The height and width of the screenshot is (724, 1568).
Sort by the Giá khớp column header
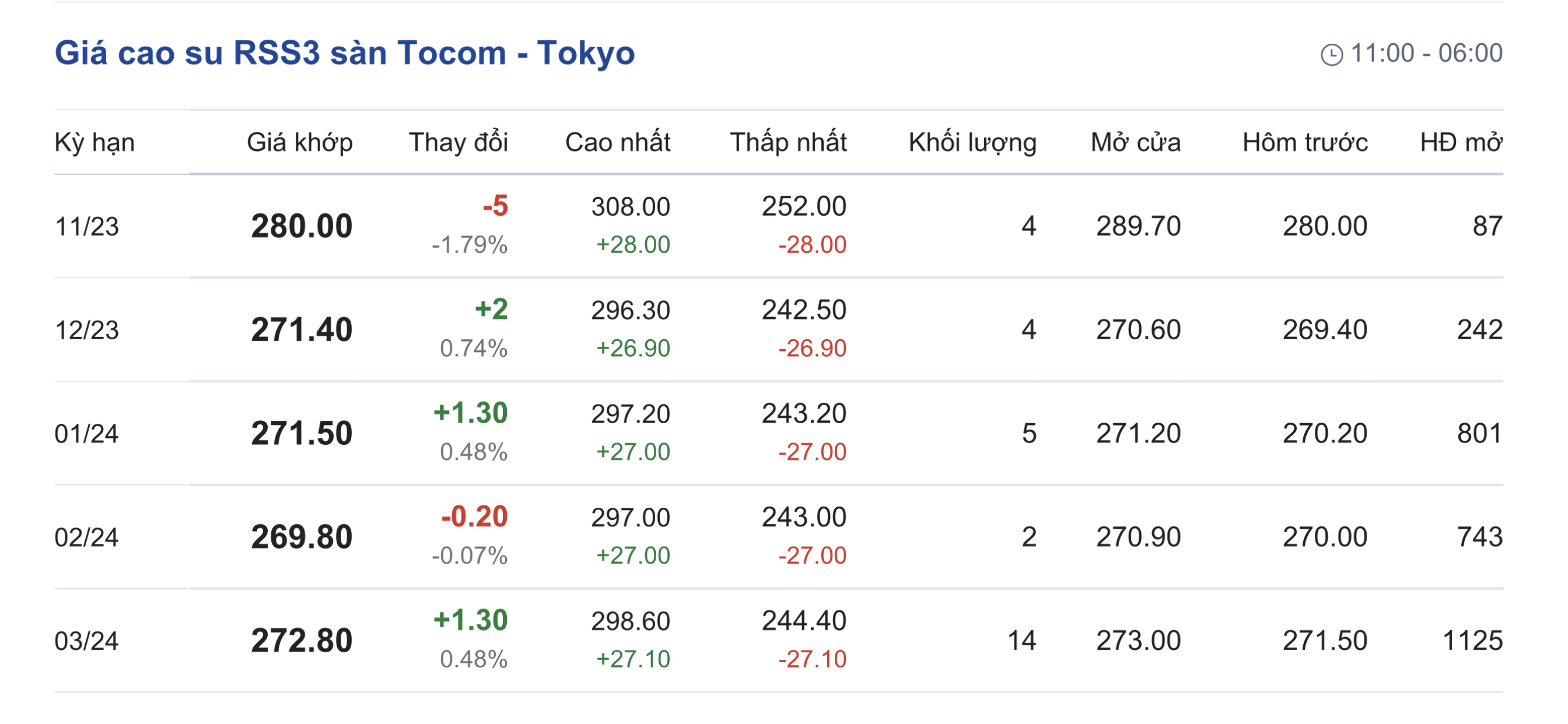(x=299, y=142)
